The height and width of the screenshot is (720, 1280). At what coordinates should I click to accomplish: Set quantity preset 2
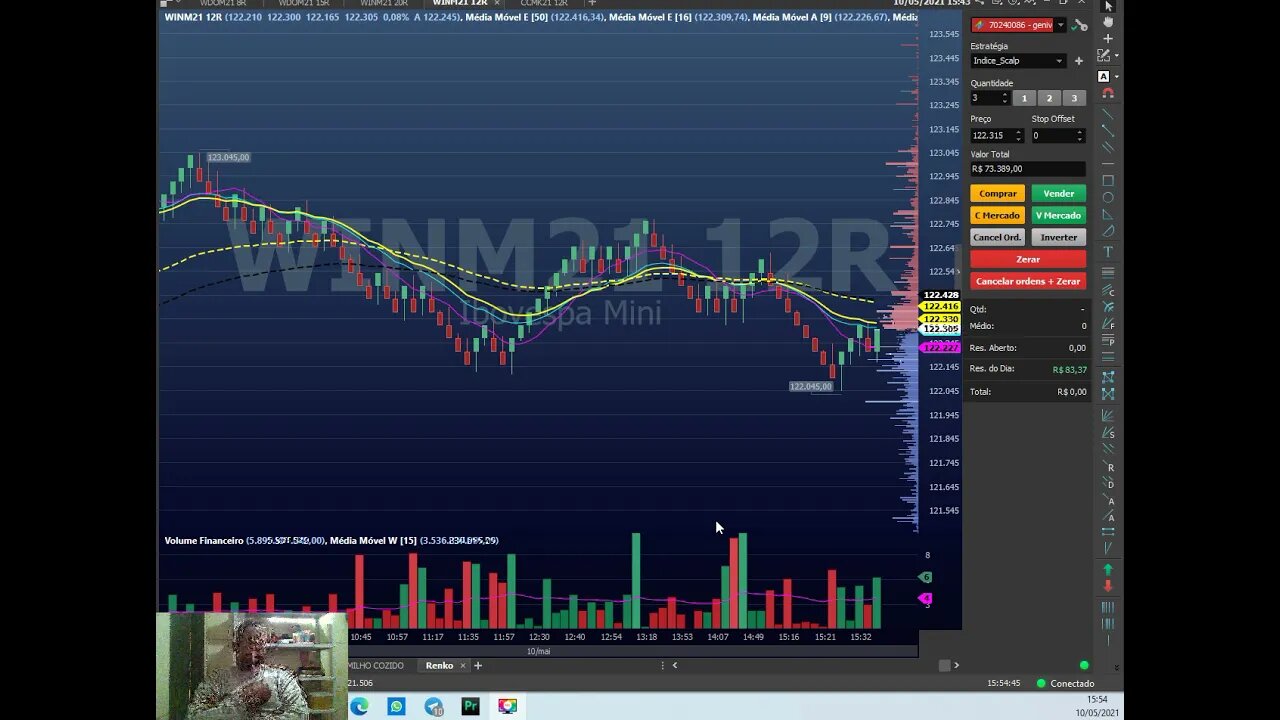[x=1049, y=98]
